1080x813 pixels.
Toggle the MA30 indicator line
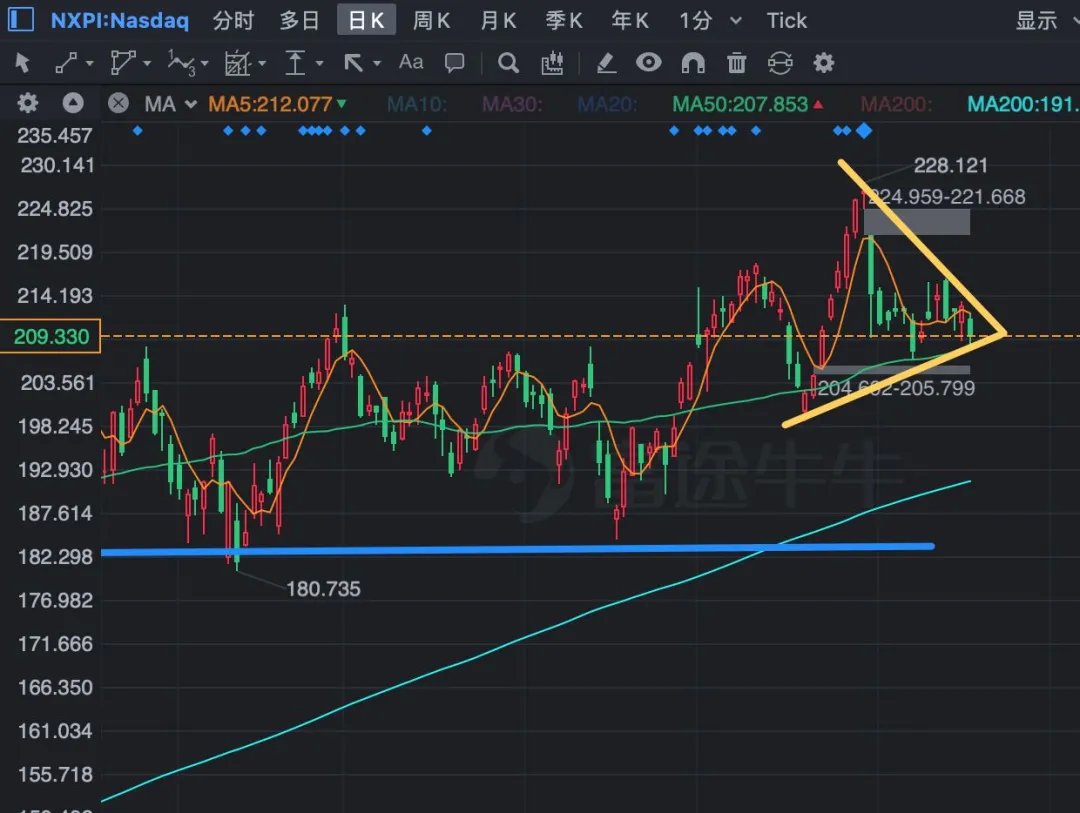click(512, 104)
